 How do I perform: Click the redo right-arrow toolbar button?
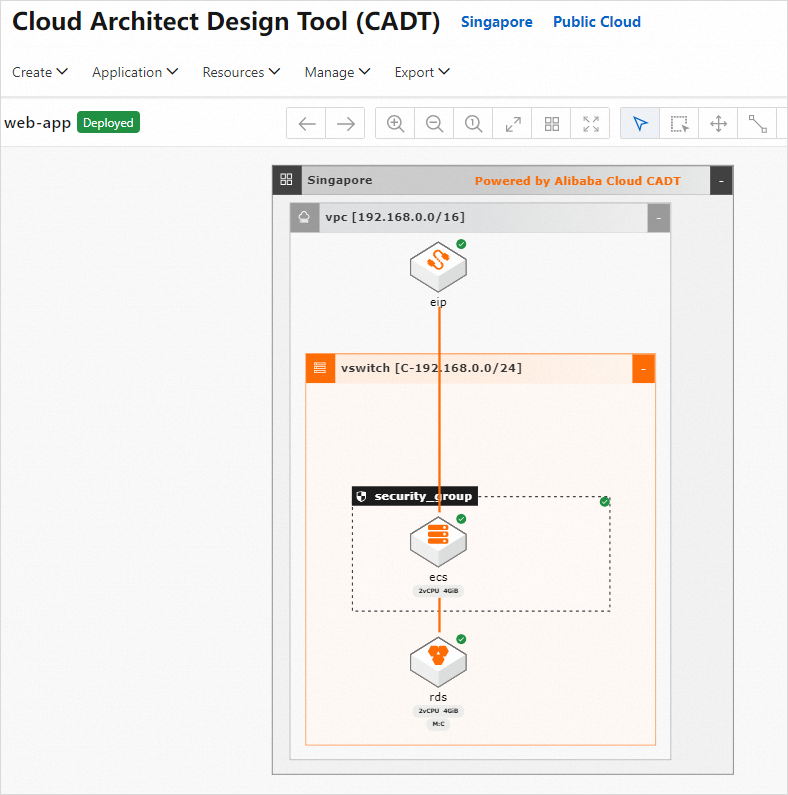click(345, 123)
